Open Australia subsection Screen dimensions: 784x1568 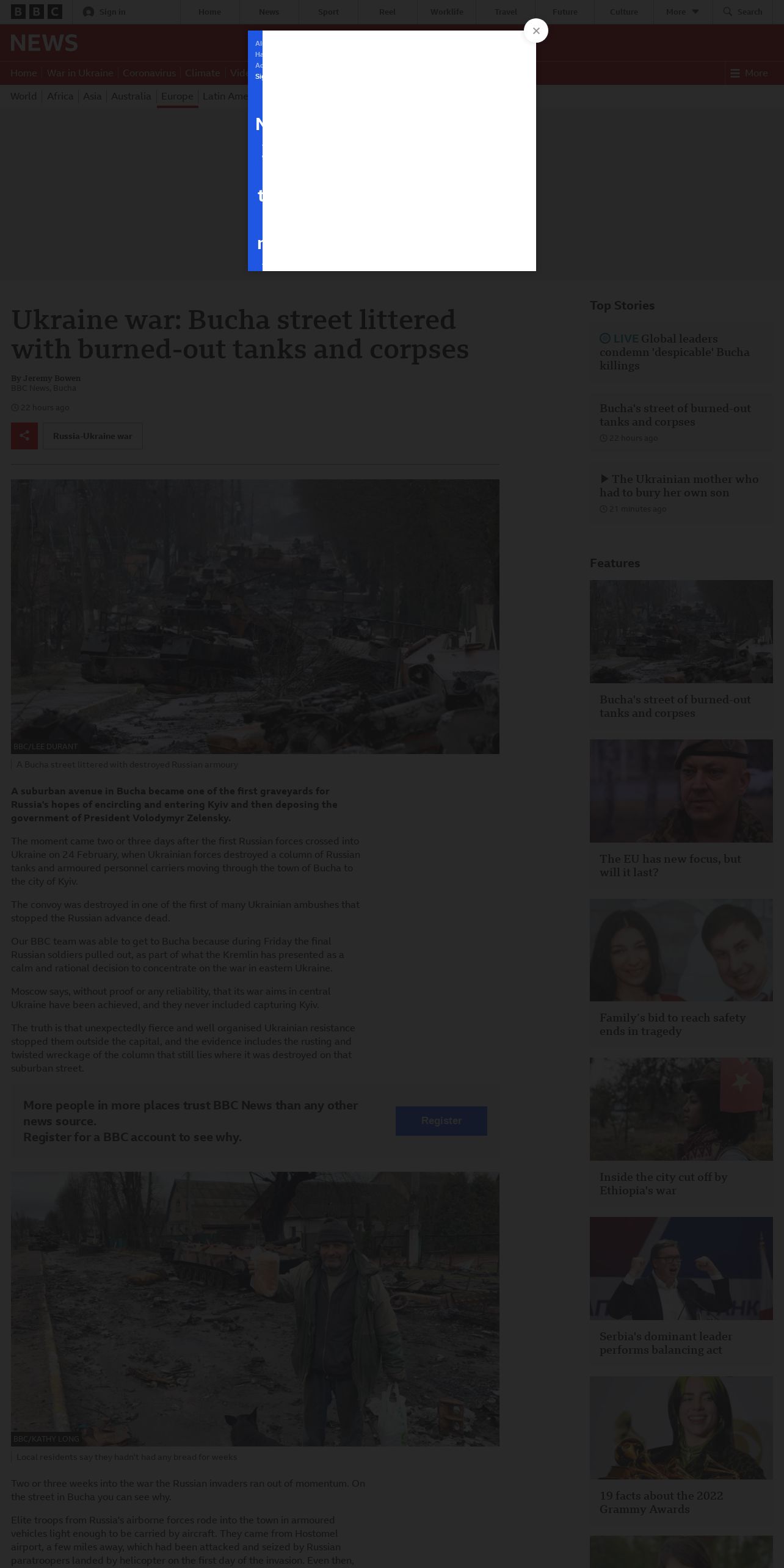[131, 96]
